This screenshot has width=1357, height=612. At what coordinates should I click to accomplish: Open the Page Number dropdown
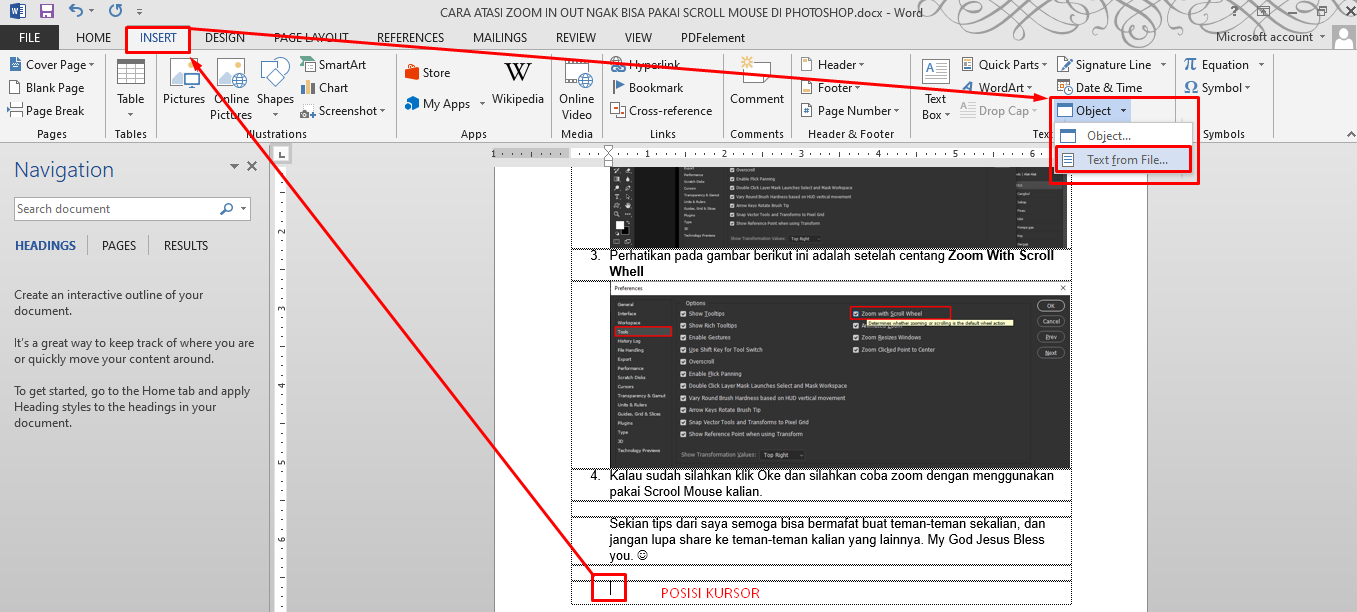pyautogui.click(x=896, y=112)
